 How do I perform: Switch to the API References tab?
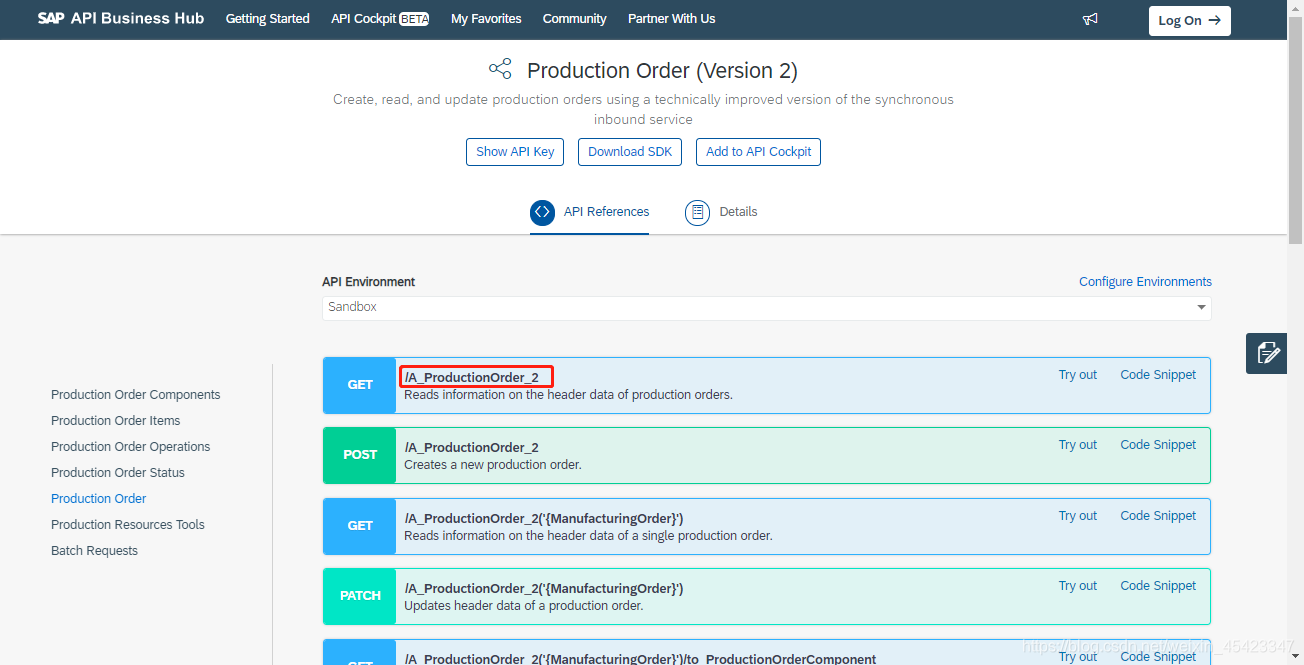[x=589, y=212]
